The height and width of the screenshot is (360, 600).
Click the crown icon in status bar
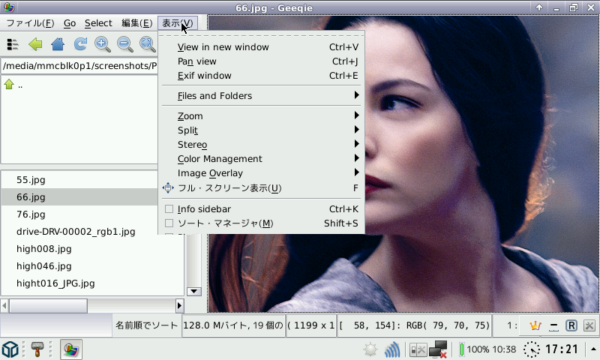coord(535,326)
